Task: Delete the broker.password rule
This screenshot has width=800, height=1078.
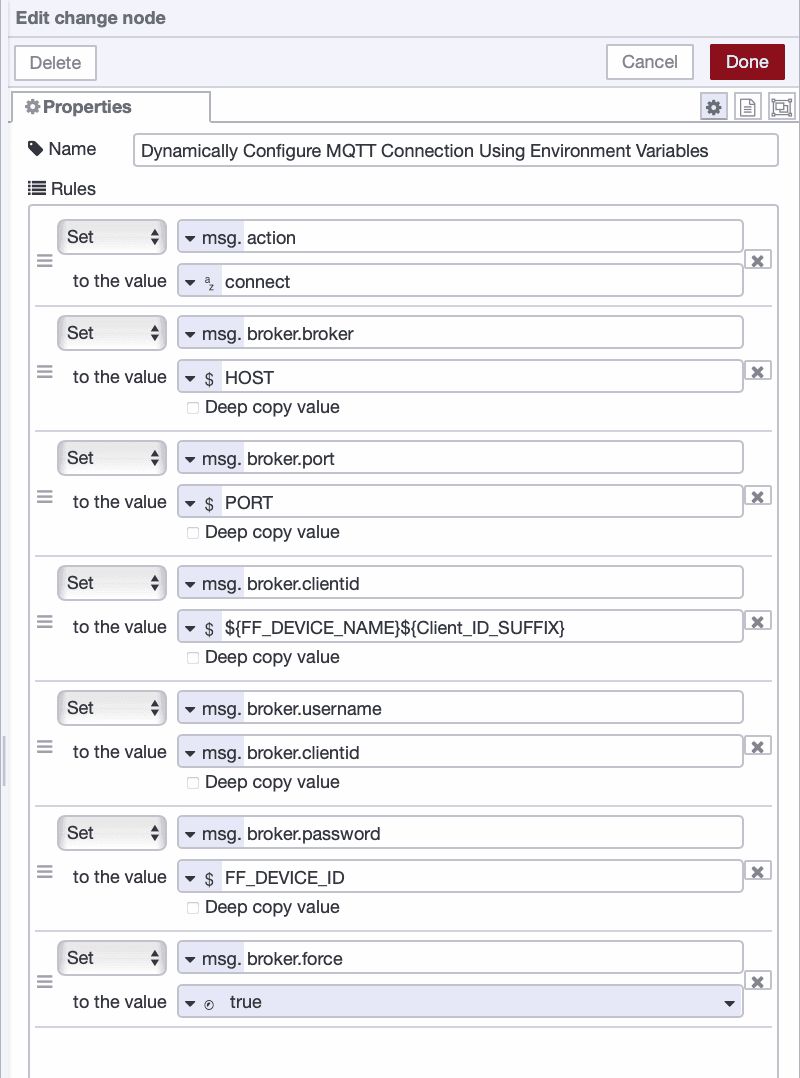Action: (x=758, y=871)
